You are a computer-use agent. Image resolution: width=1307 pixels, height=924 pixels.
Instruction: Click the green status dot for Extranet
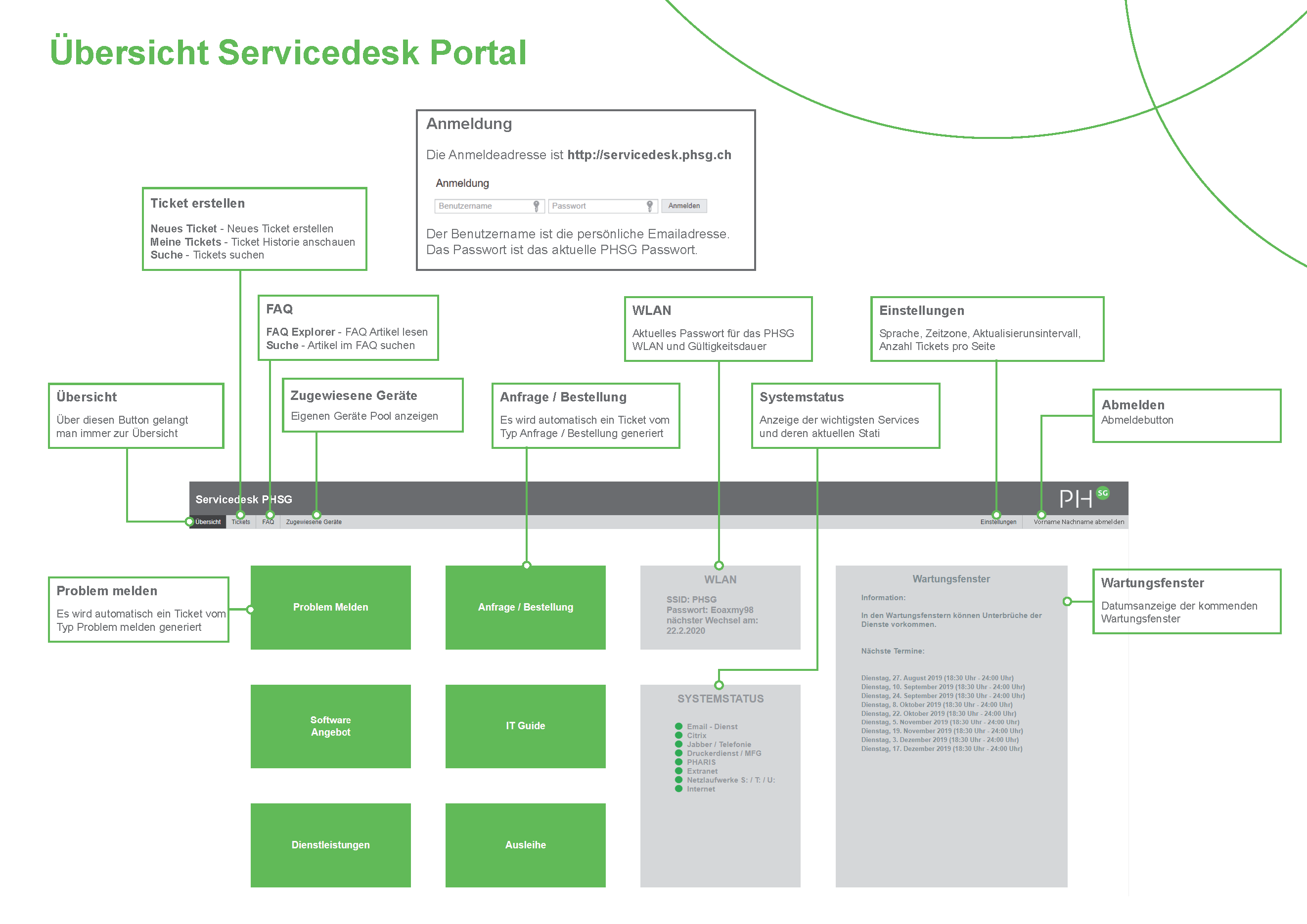tap(678, 771)
